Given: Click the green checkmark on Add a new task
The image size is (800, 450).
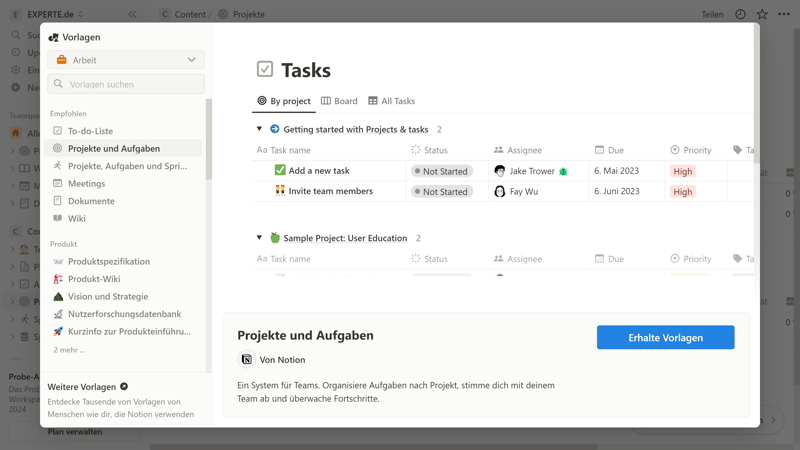Looking at the screenshot, I should (280, 171).
